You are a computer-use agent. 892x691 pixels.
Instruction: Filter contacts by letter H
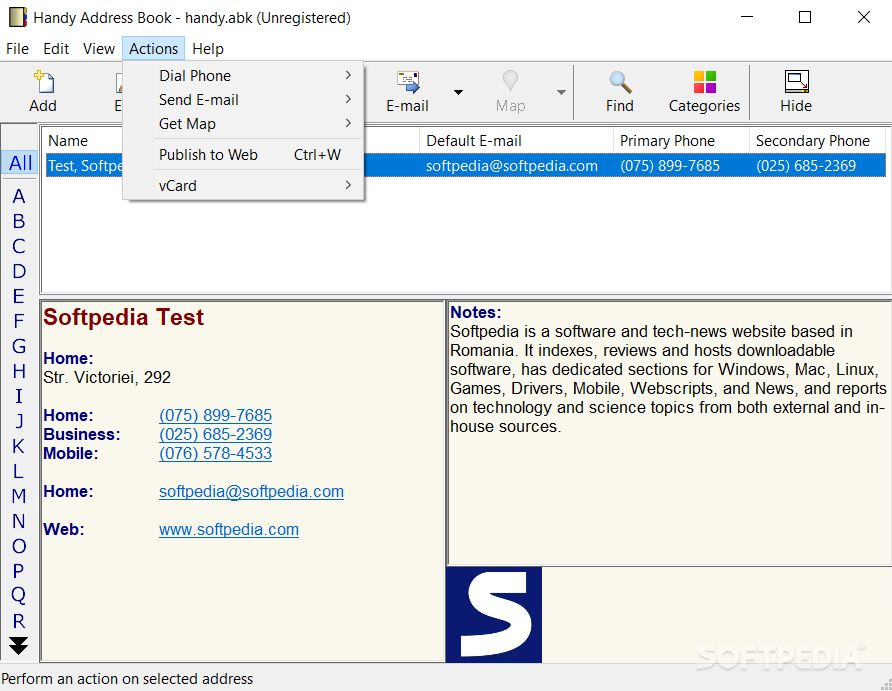coord(19,371)
